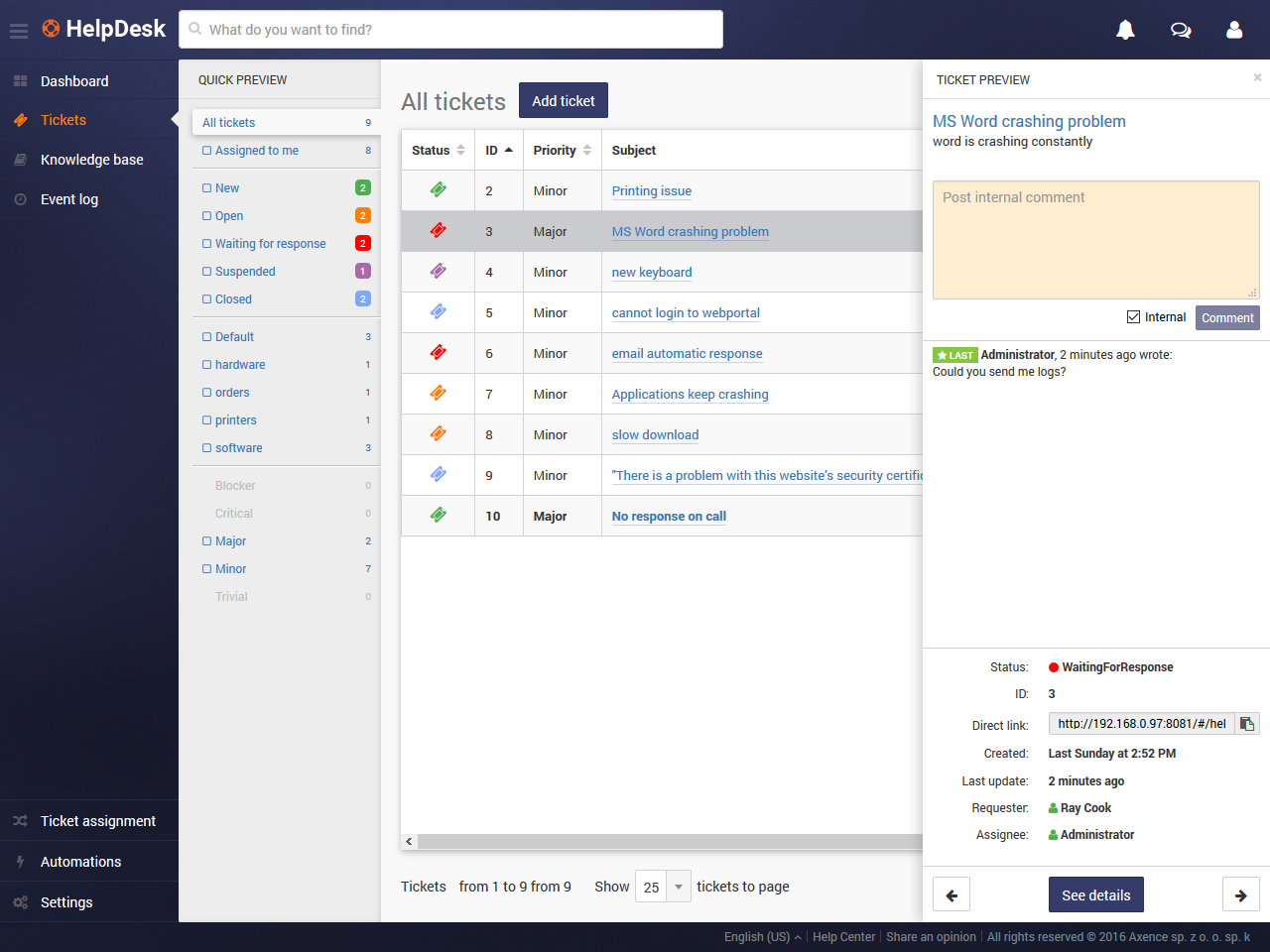Screen dimensions: 1270x952
Task: Toggle the hamburger menu icon
Action: [19, 31]
